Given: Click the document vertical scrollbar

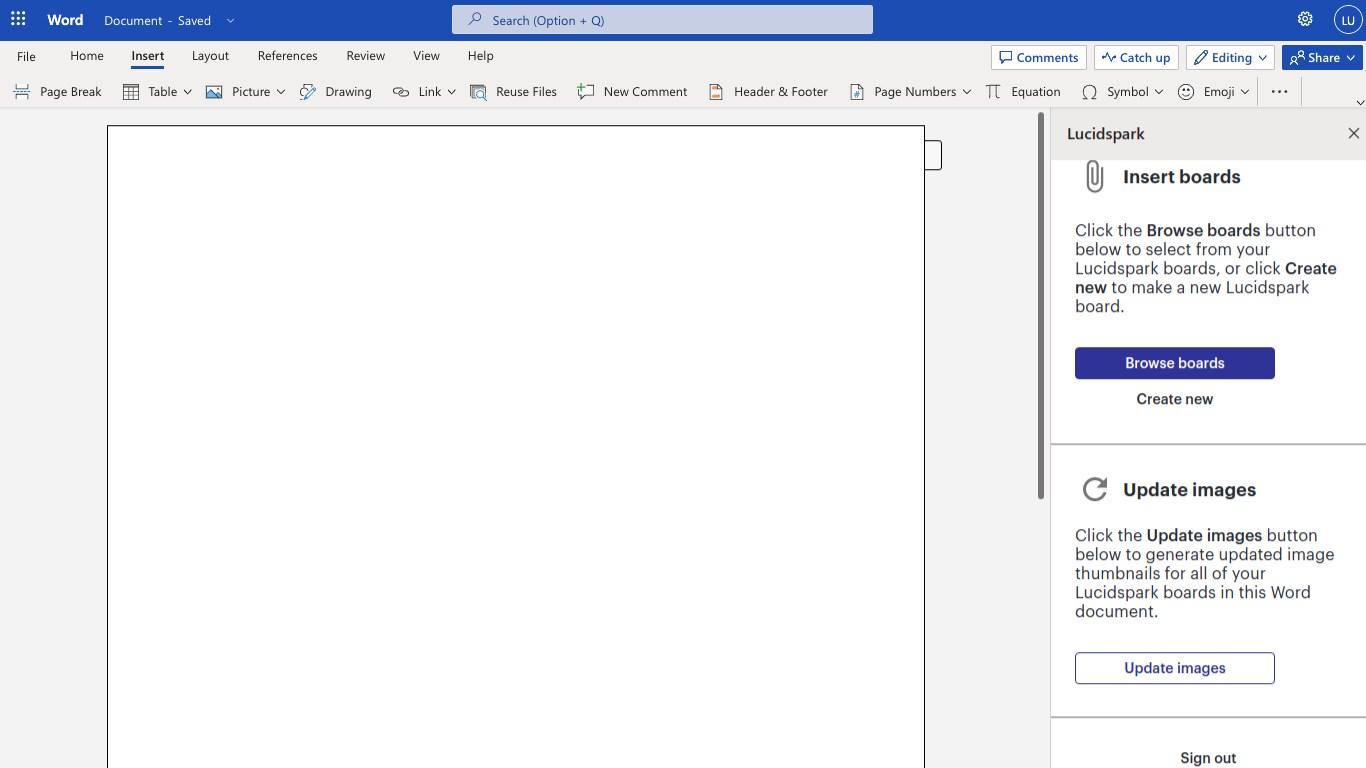Looking at the screenshot, I should click(x=1041, y=306).
